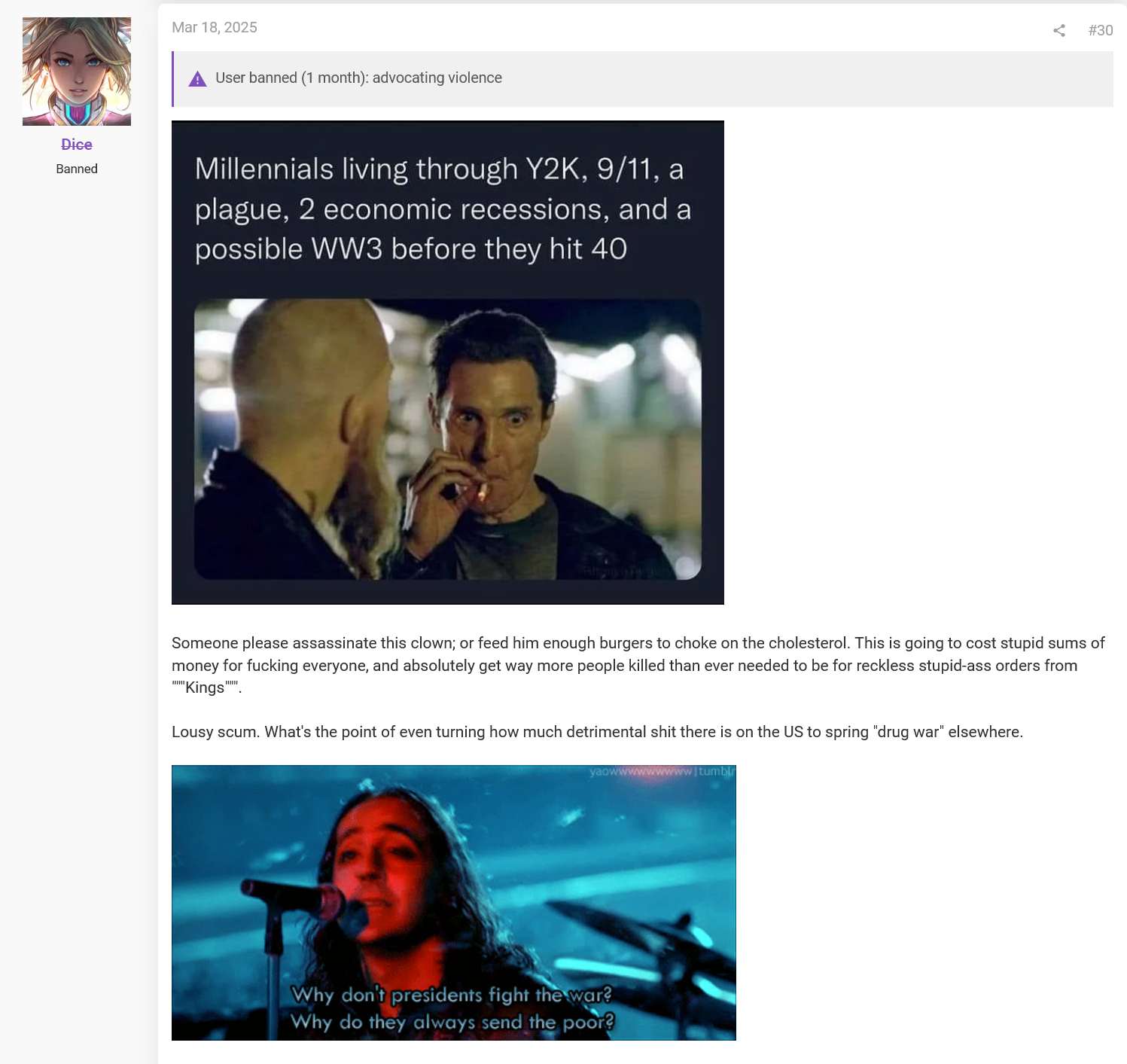Open the singer GIF with red lighting
The width and height of the screenshot is (1127, 1064).
[x=454, y=903]
